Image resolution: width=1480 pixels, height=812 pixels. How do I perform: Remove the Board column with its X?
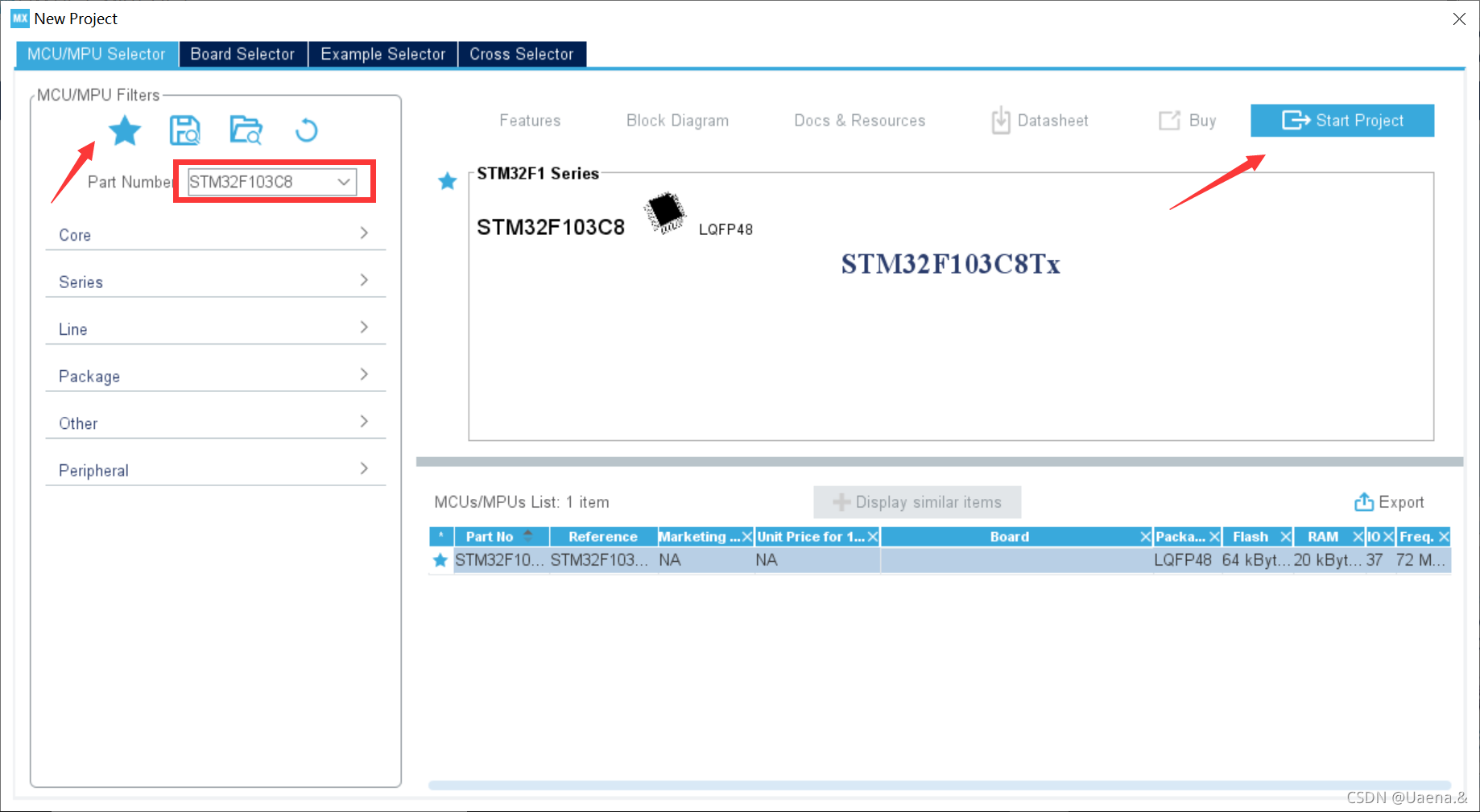click(x=1145, y=537)
